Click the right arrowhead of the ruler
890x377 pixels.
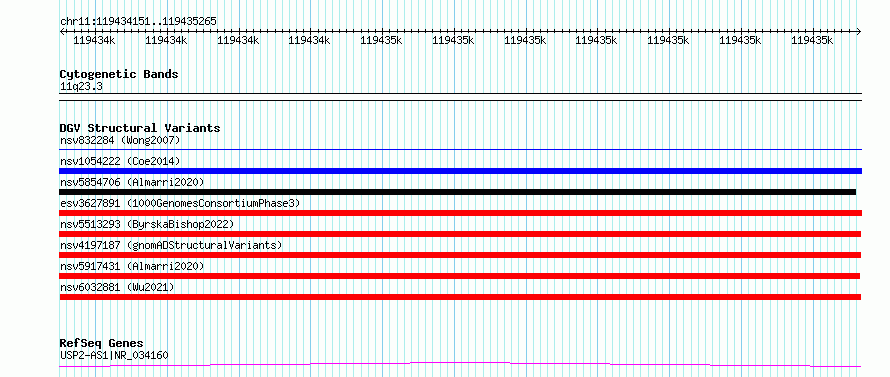point(859,31)
